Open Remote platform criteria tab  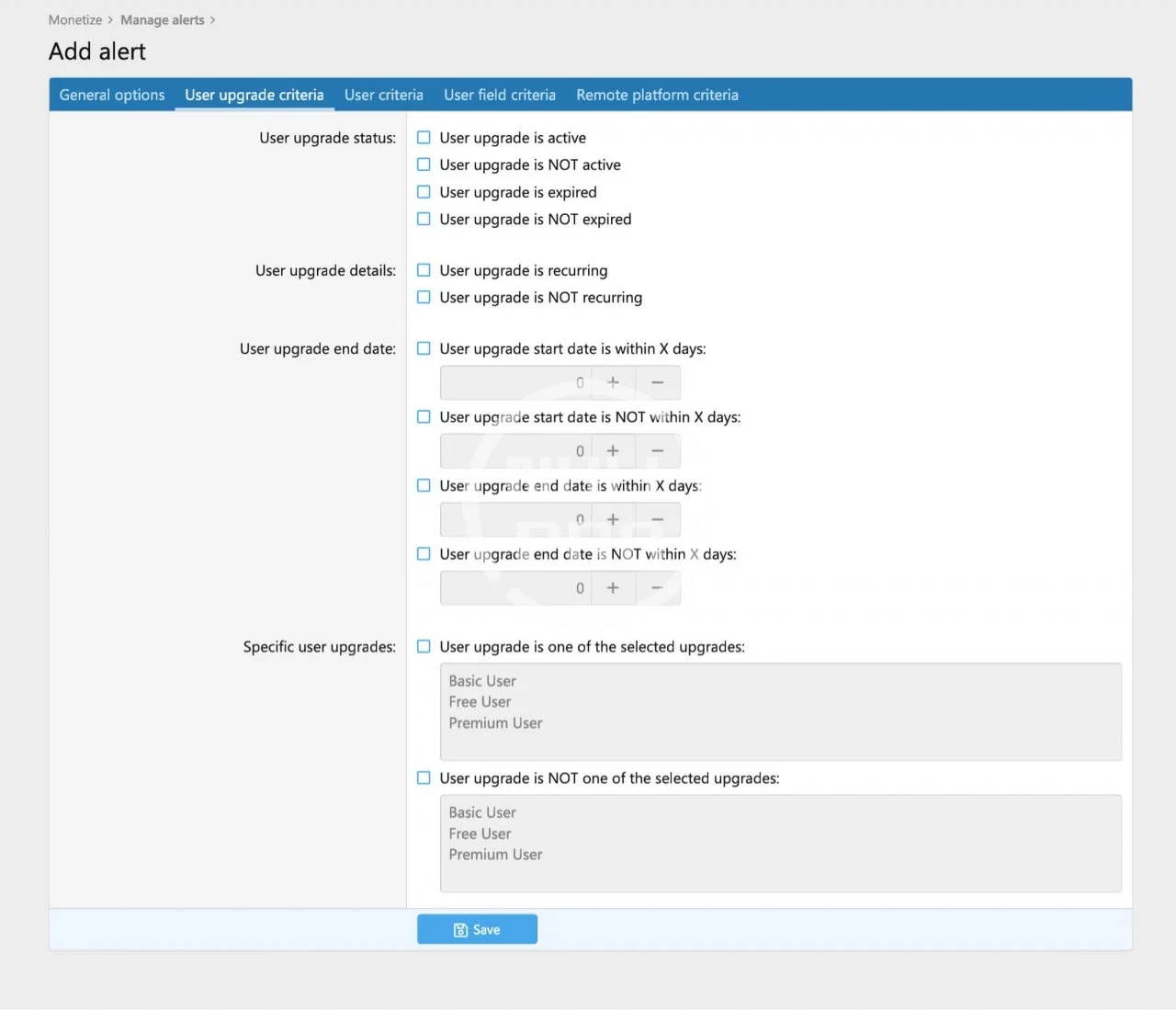pos(657,95)
